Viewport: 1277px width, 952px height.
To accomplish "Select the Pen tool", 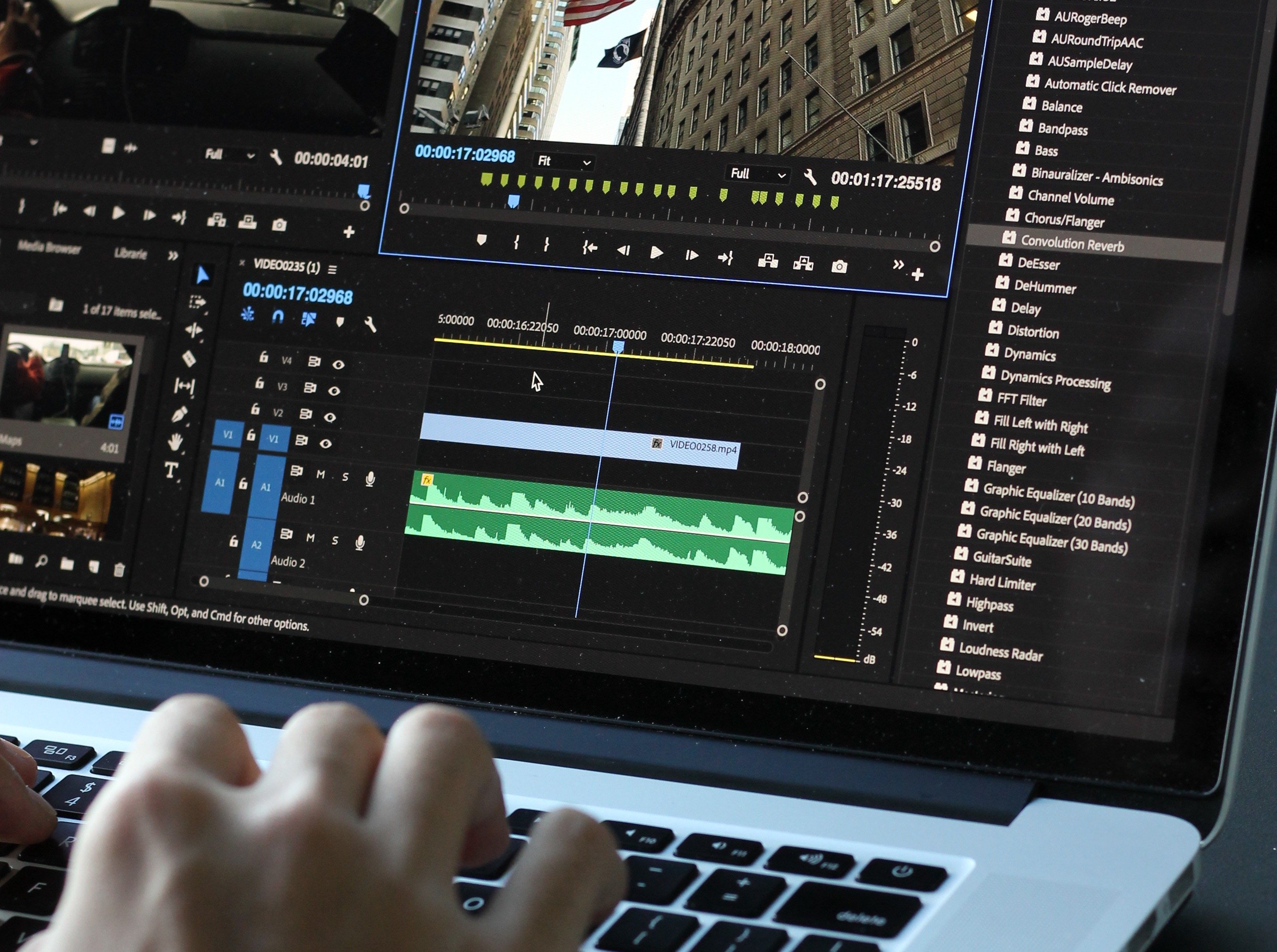I will point(179,414).
